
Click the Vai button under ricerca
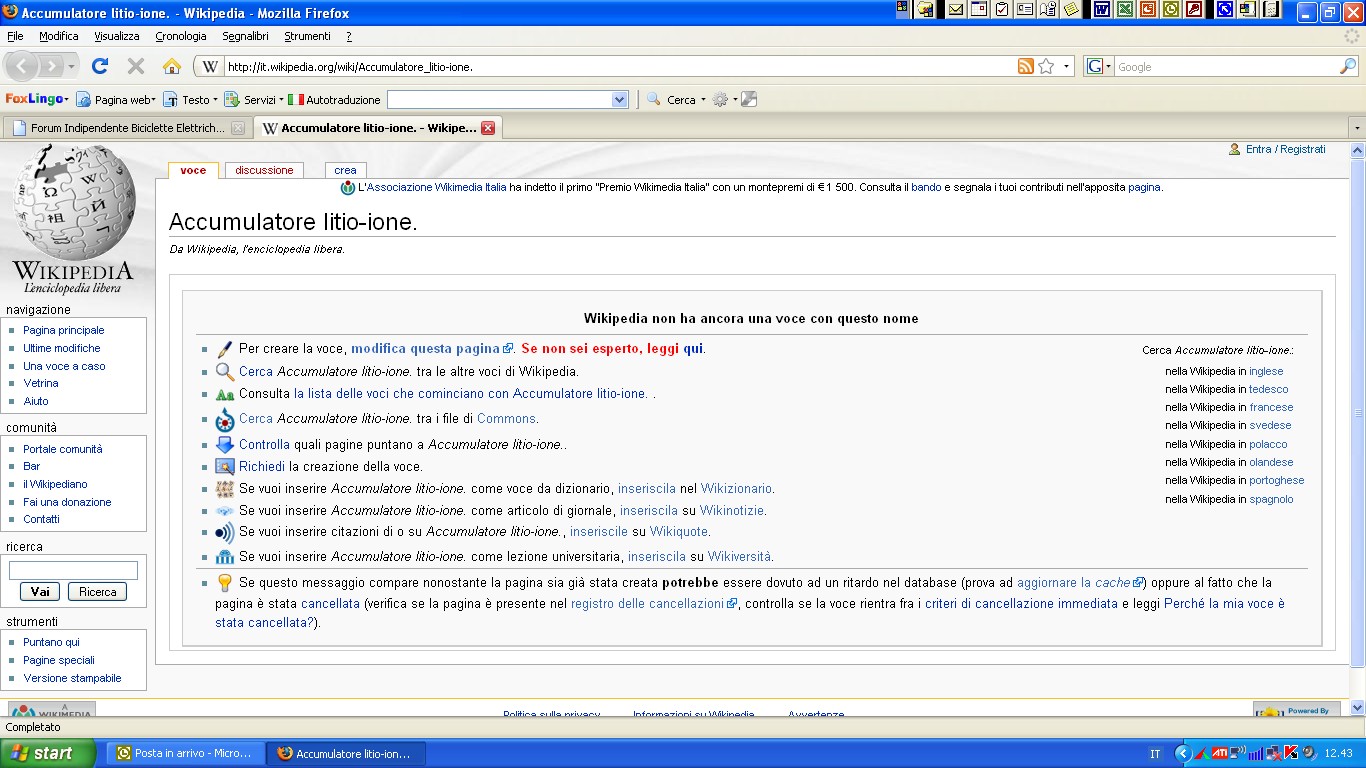40,591
